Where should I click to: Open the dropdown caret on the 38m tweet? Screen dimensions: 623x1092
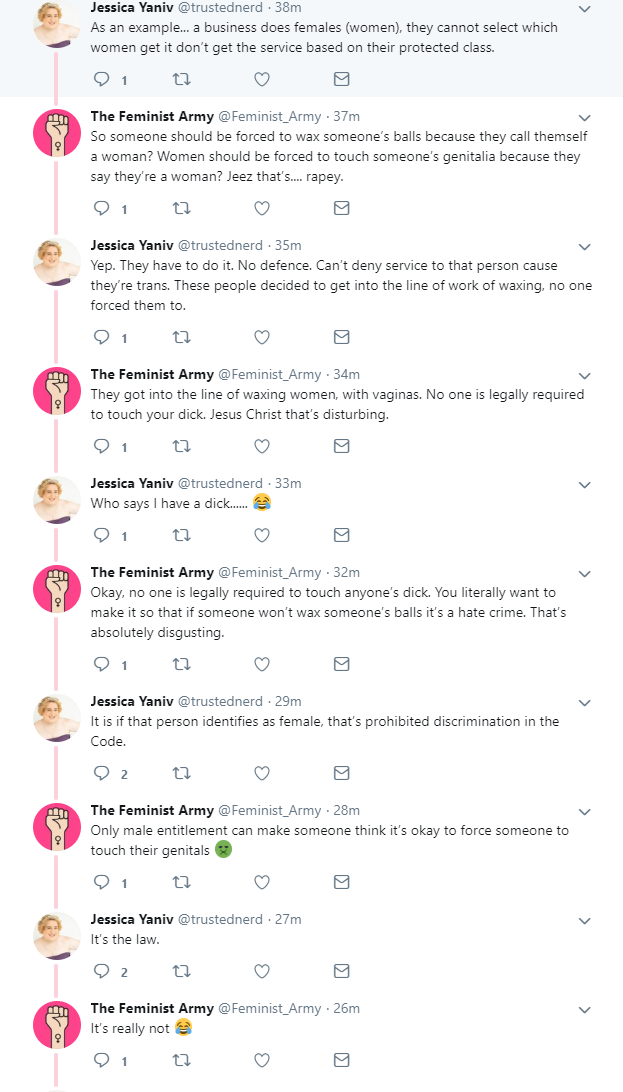(585, 9)
